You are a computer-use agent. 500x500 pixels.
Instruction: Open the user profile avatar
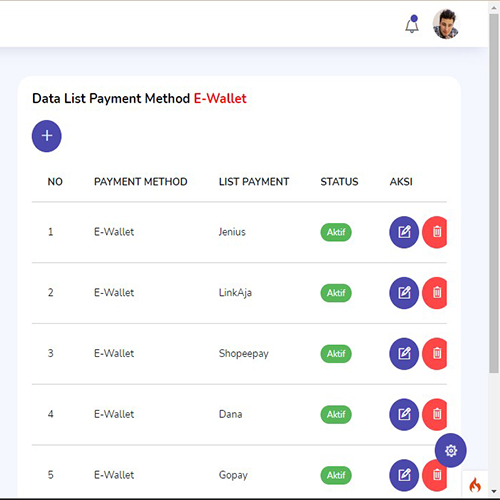click(446, 24)
